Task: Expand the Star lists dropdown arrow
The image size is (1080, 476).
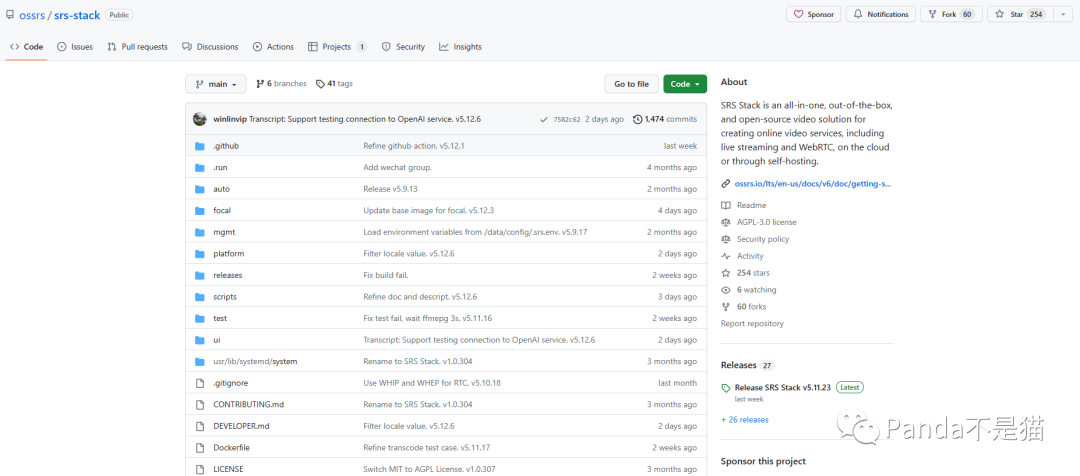Action: 1063,14
